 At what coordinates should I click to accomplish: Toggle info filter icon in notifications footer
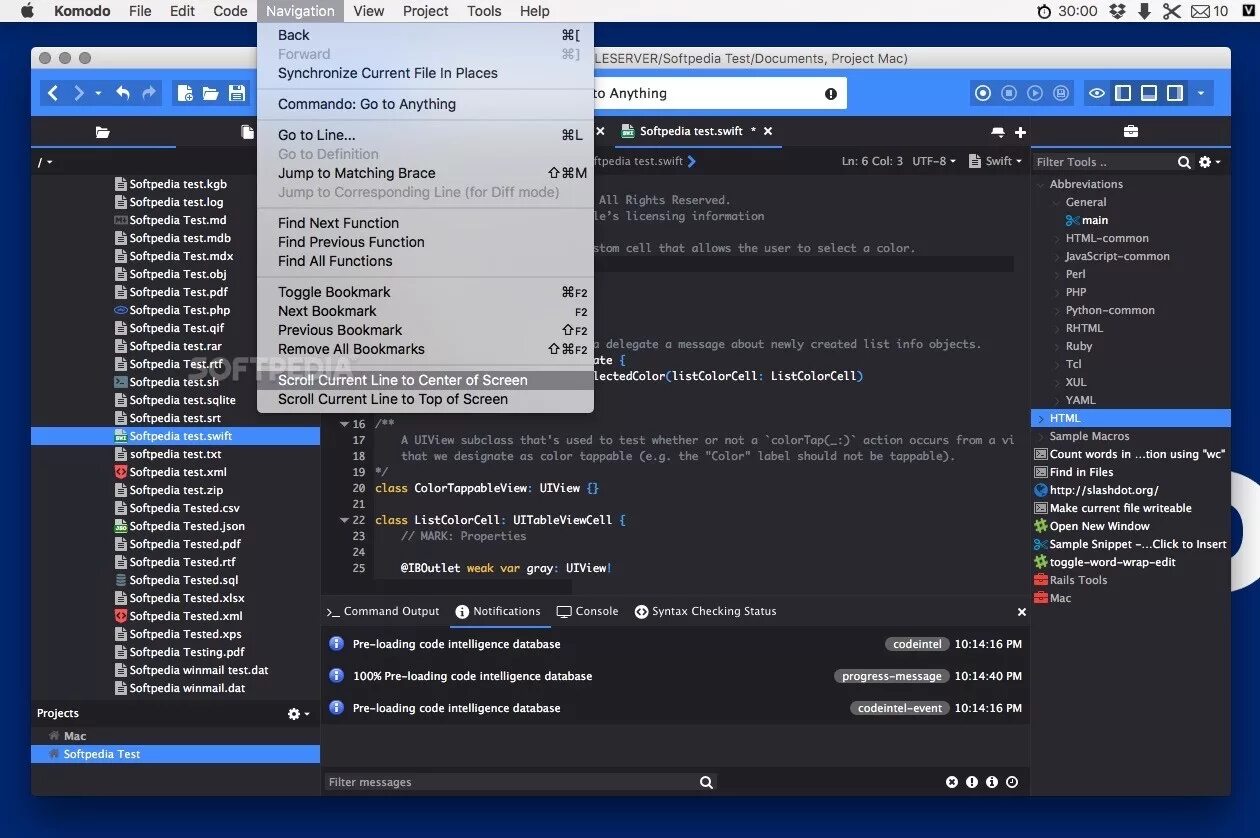(992, 782)
